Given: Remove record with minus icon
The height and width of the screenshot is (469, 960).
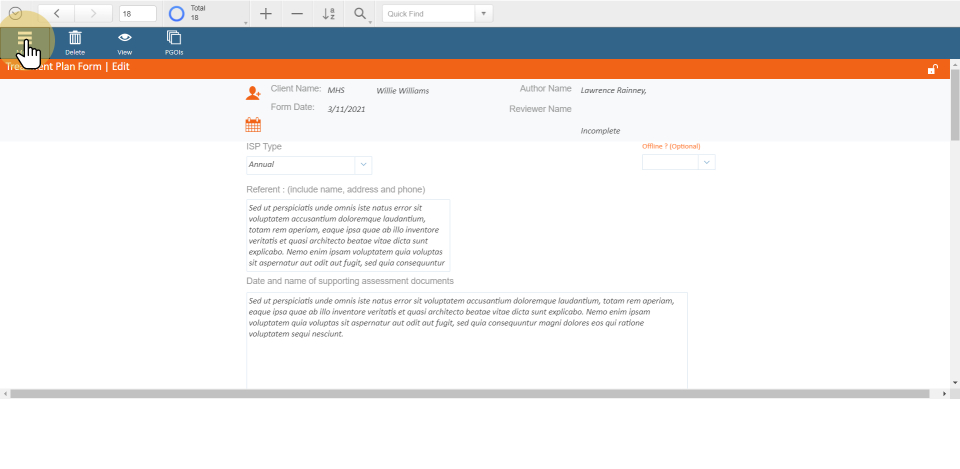Looking at the screenshot, I should 296,14.
